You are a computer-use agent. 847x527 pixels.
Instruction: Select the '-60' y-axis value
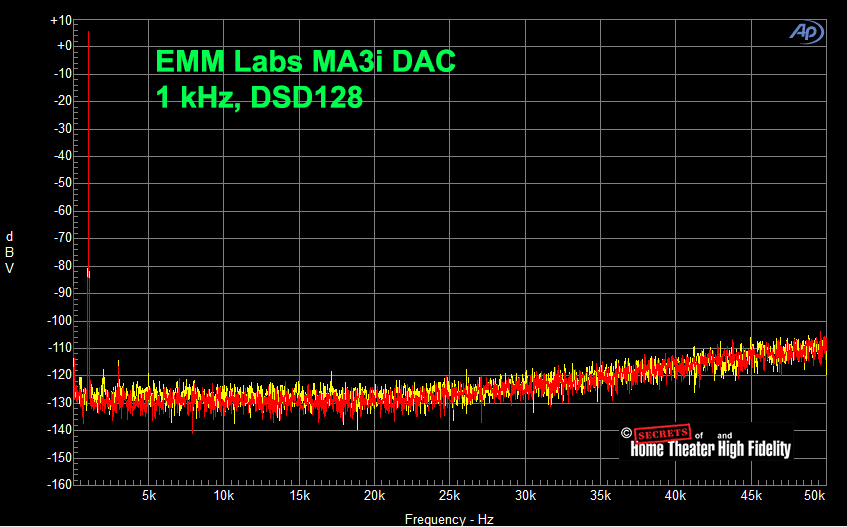pos(63,211)
